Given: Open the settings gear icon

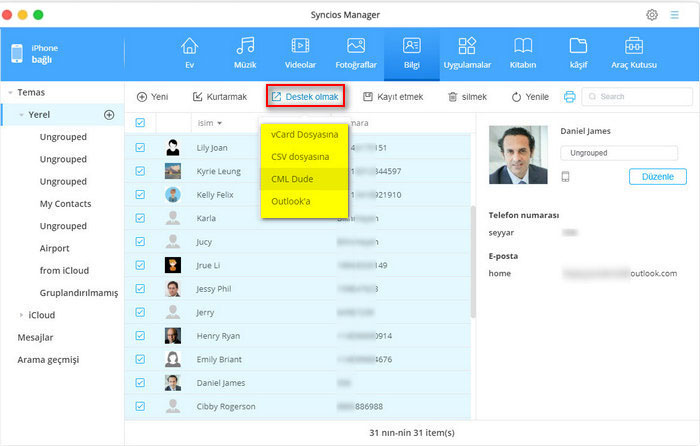Looking at the screenshot, I should tap(652, 15).
